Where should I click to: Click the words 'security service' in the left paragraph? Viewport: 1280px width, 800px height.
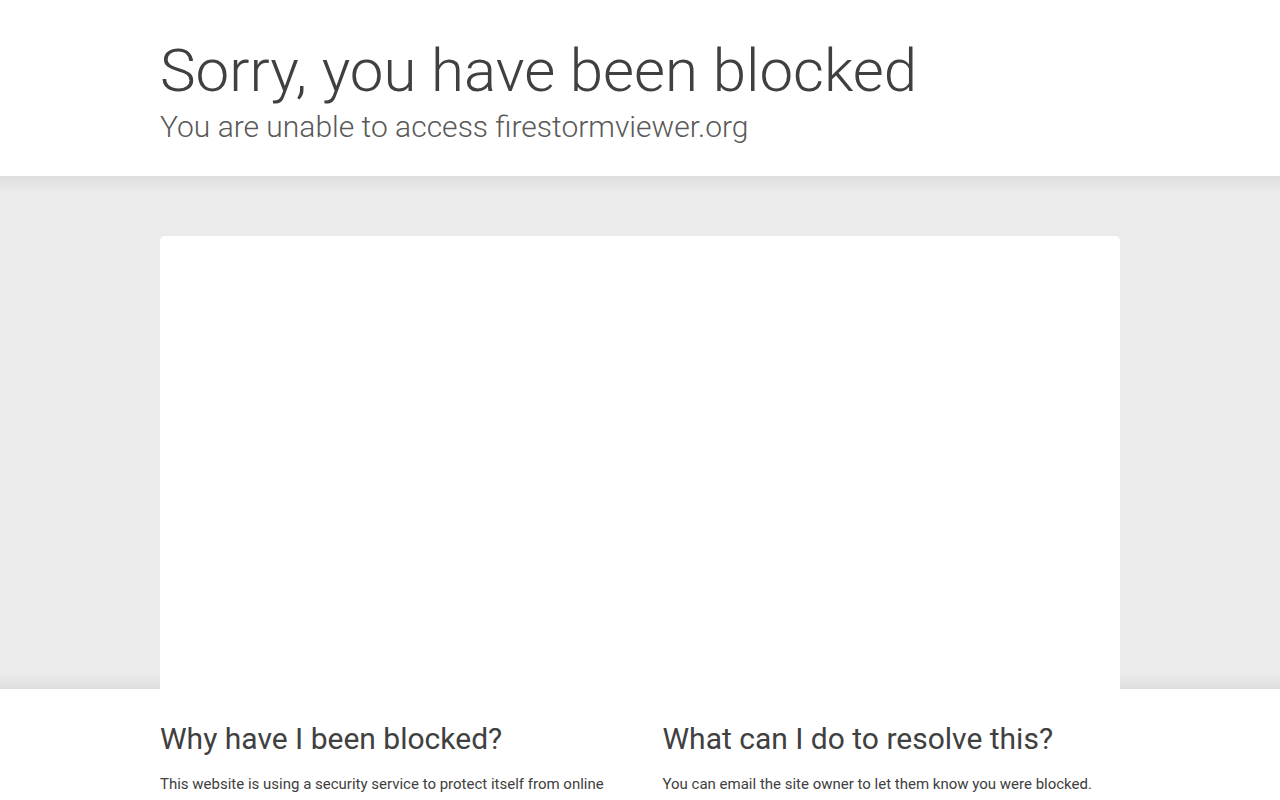[367, 784]
